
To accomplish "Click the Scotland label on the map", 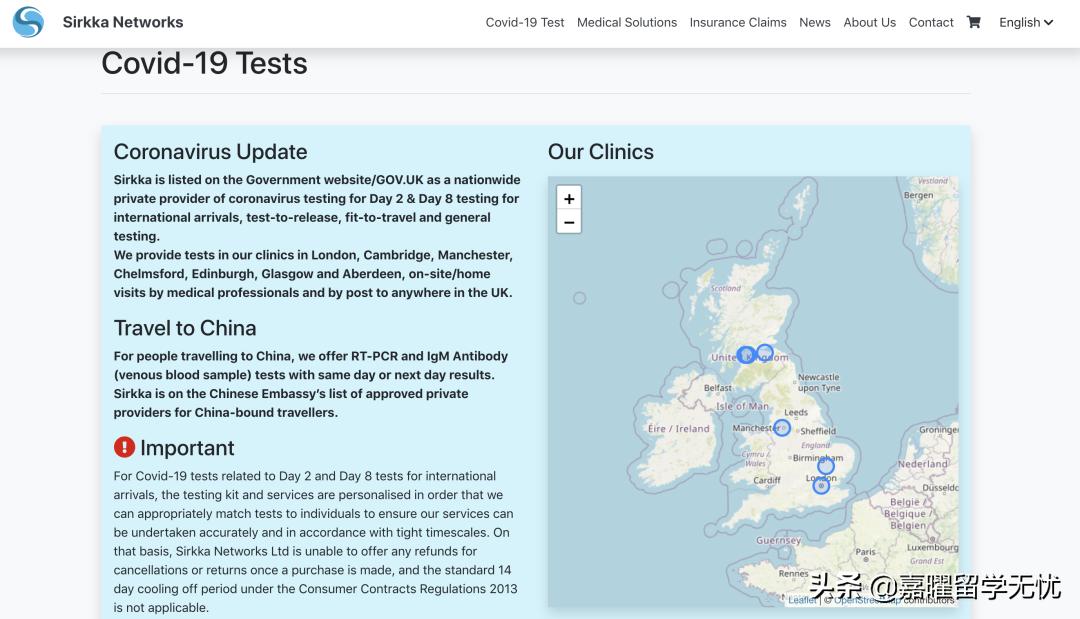I will 725,288.
